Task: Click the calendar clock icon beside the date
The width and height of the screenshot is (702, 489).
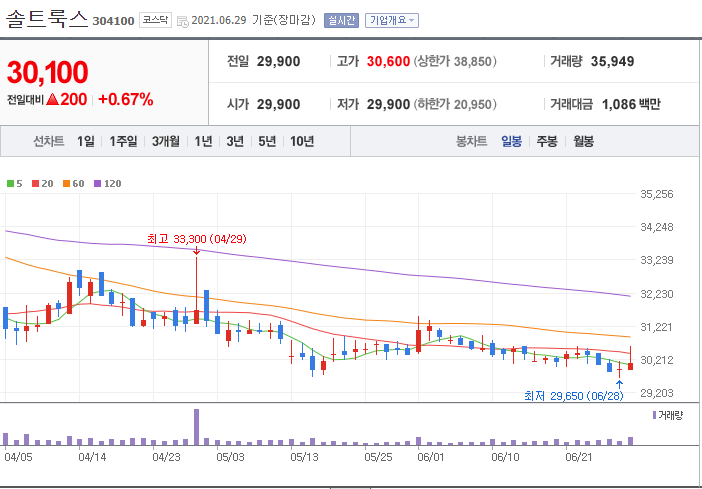Action: click(x=183, y=21)
